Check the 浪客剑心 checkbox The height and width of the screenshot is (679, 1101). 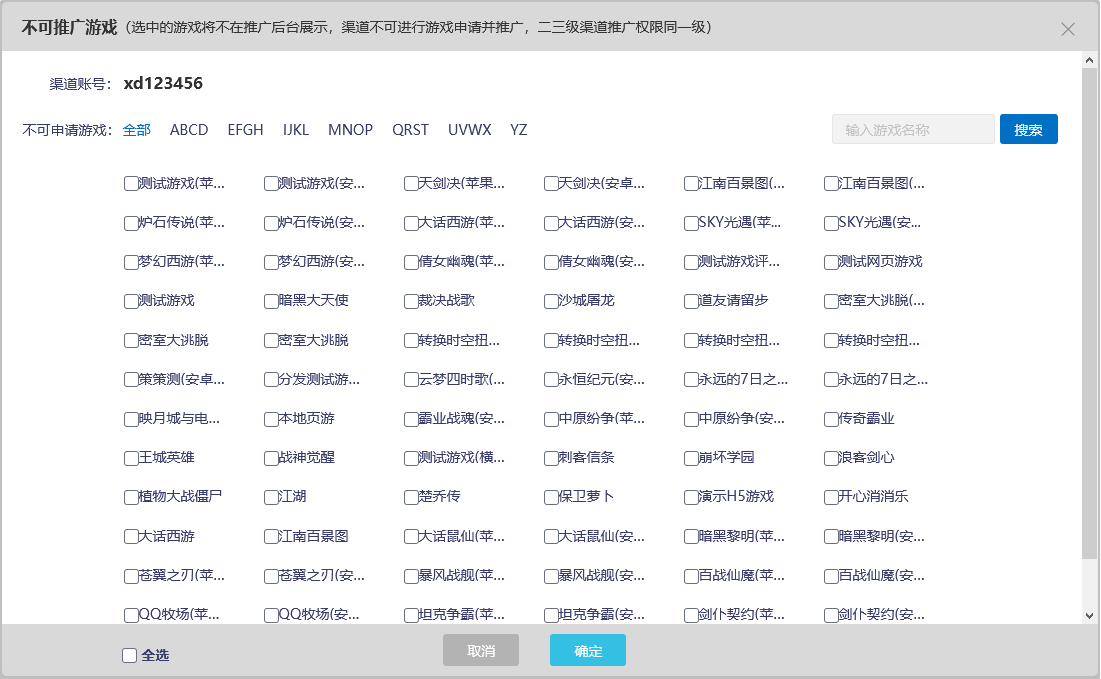tap(831, 459)
